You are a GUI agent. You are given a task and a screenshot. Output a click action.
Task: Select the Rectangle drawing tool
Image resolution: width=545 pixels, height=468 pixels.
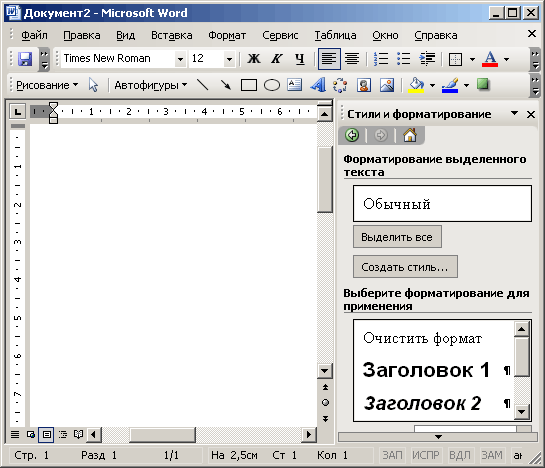[x=249, y=85]
